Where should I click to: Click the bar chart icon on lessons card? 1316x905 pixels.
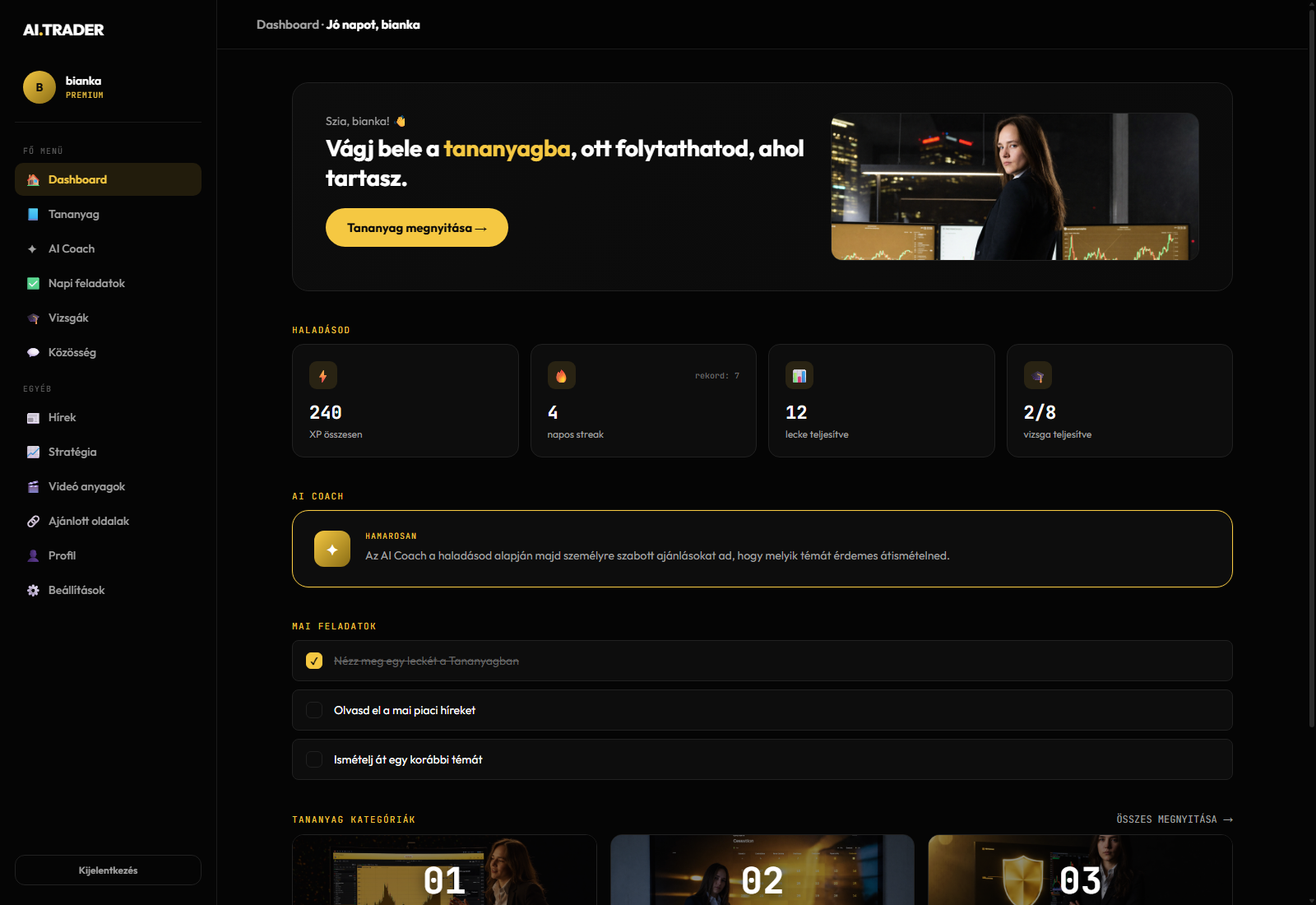[799, 375]
